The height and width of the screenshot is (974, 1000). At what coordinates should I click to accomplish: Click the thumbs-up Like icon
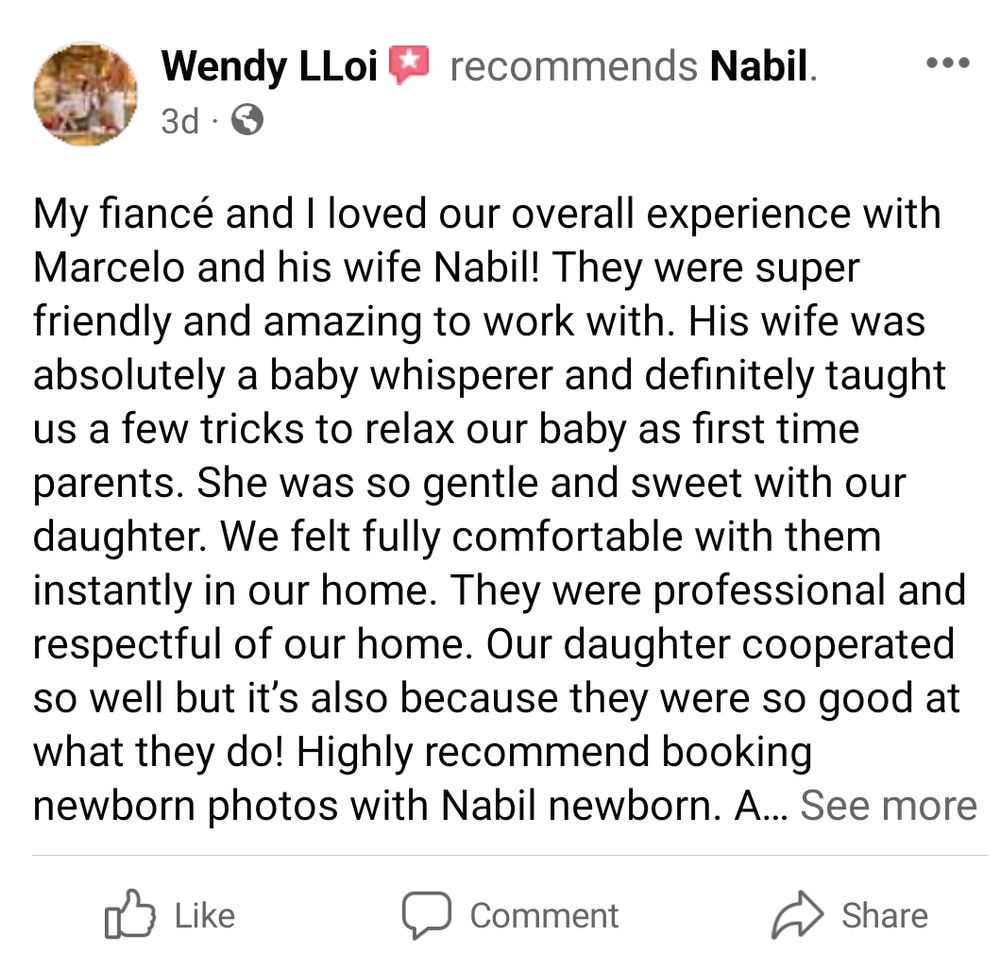click(x=129, y=915)
